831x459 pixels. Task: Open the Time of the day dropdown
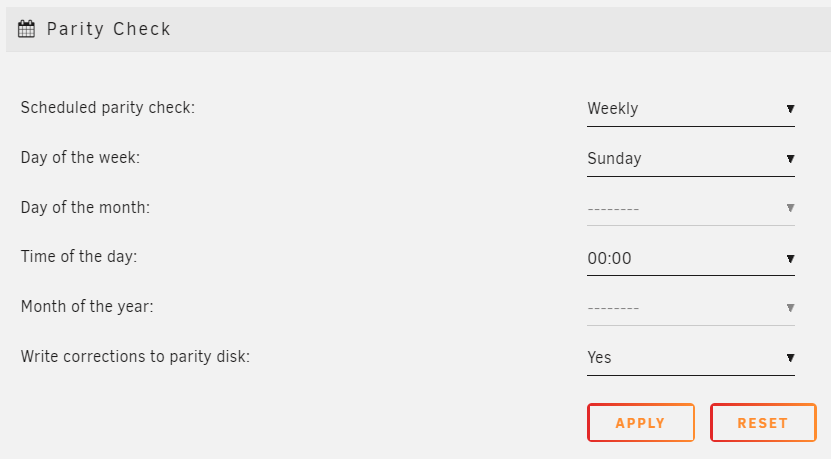click(x=691, y=258)
